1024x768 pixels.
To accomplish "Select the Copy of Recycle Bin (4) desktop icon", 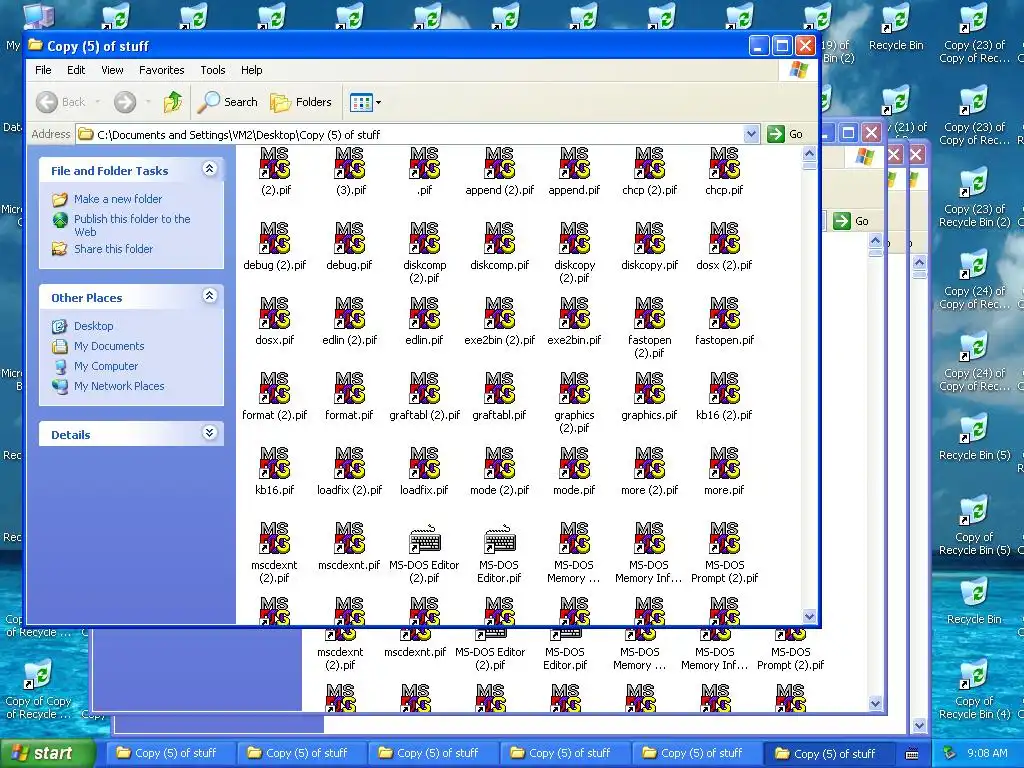I will click(974, 691).
